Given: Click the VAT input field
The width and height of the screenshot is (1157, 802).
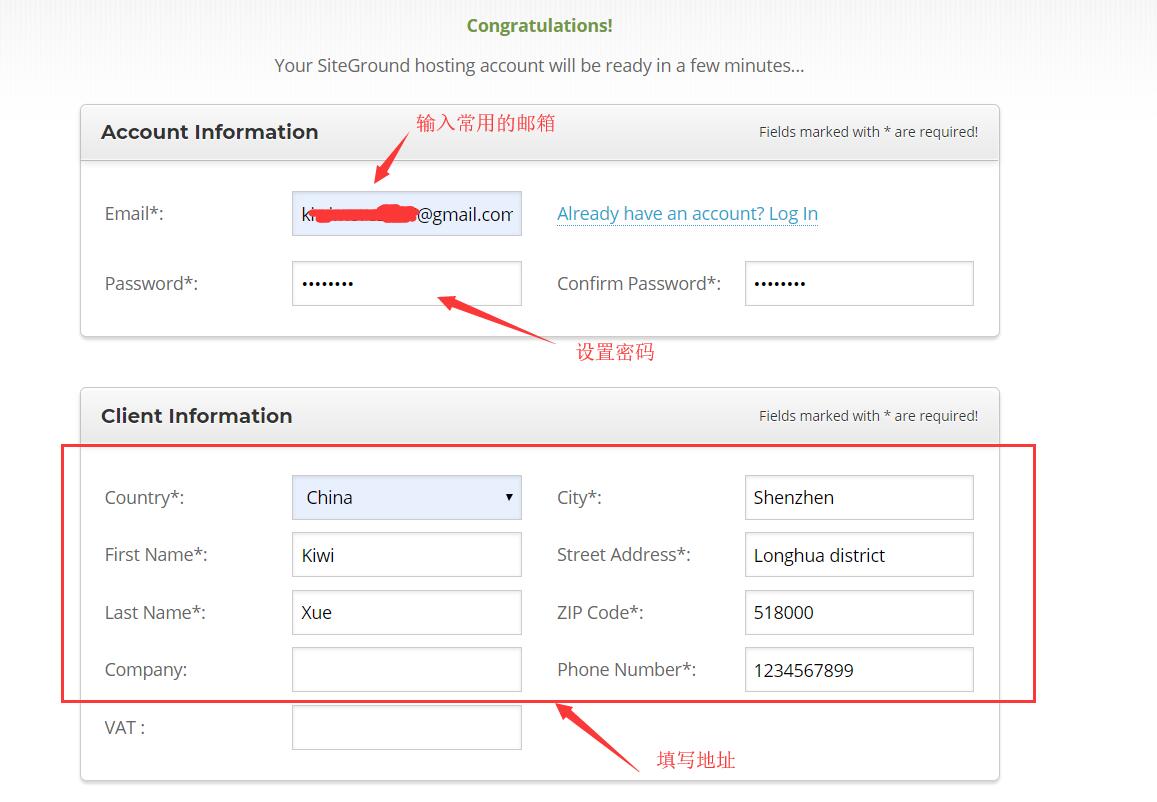Looking at the screenshot, I should 406,727.
